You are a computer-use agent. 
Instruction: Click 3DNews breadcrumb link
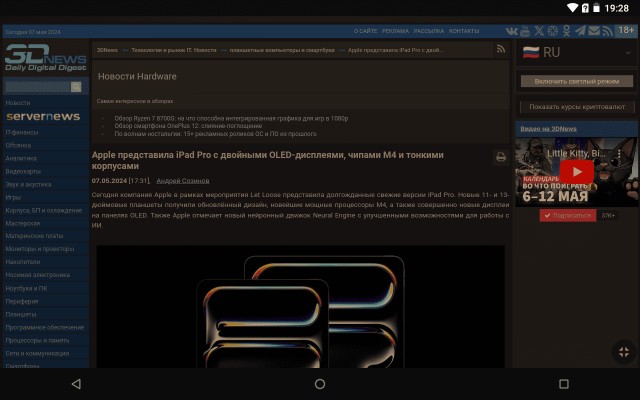point(107,50)
